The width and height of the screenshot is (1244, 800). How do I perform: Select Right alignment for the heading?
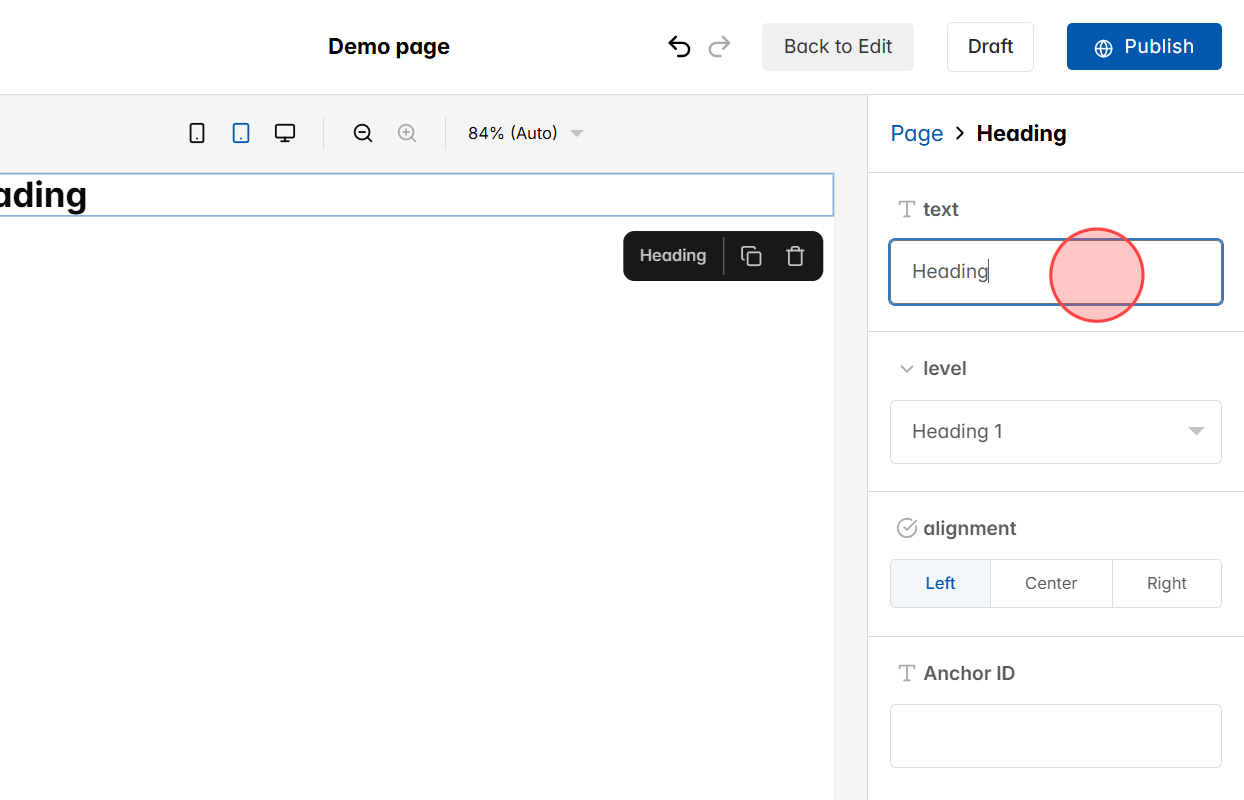click(x=1166, y=583)
